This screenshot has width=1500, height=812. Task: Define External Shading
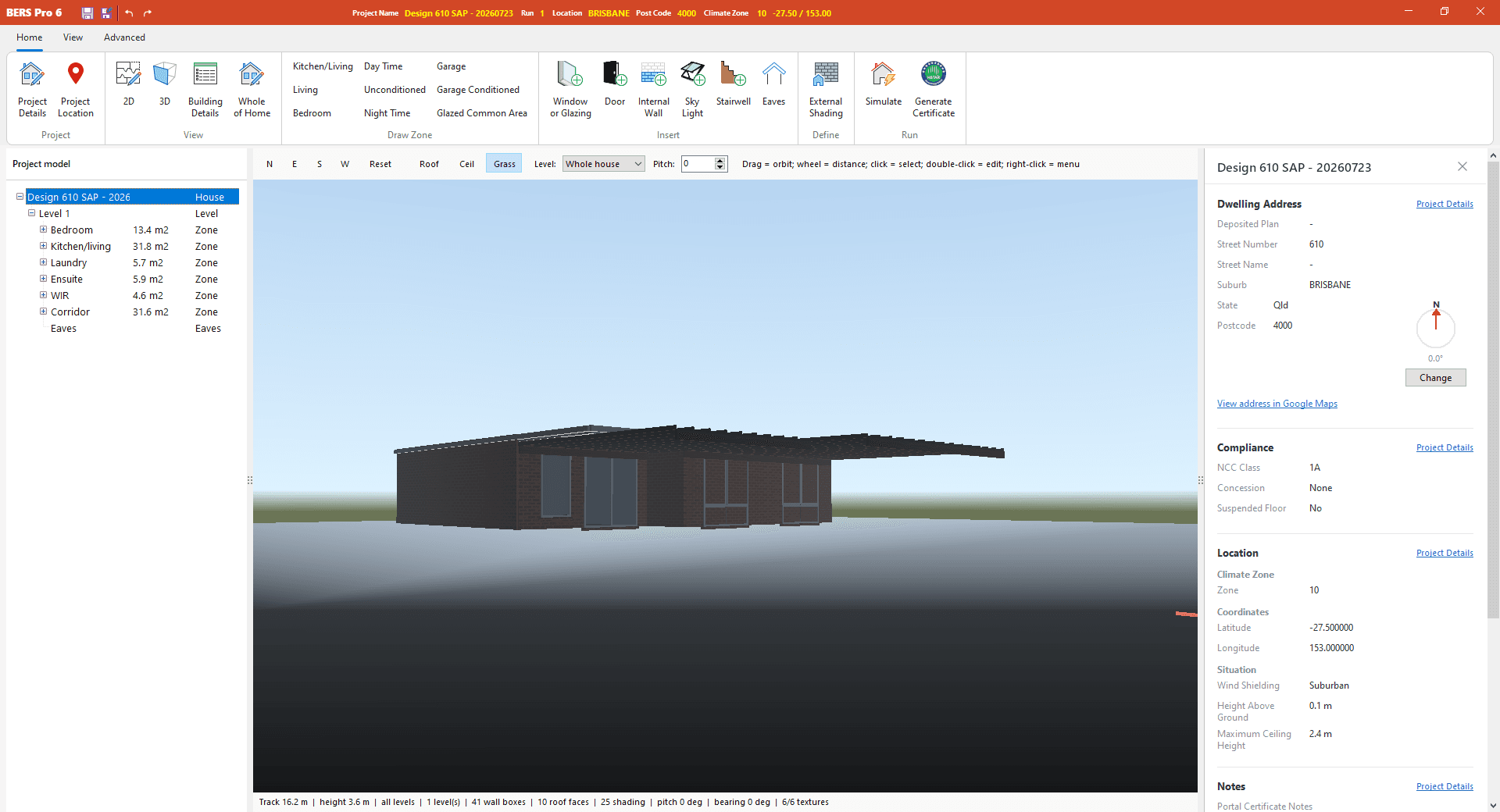(826, 89)
